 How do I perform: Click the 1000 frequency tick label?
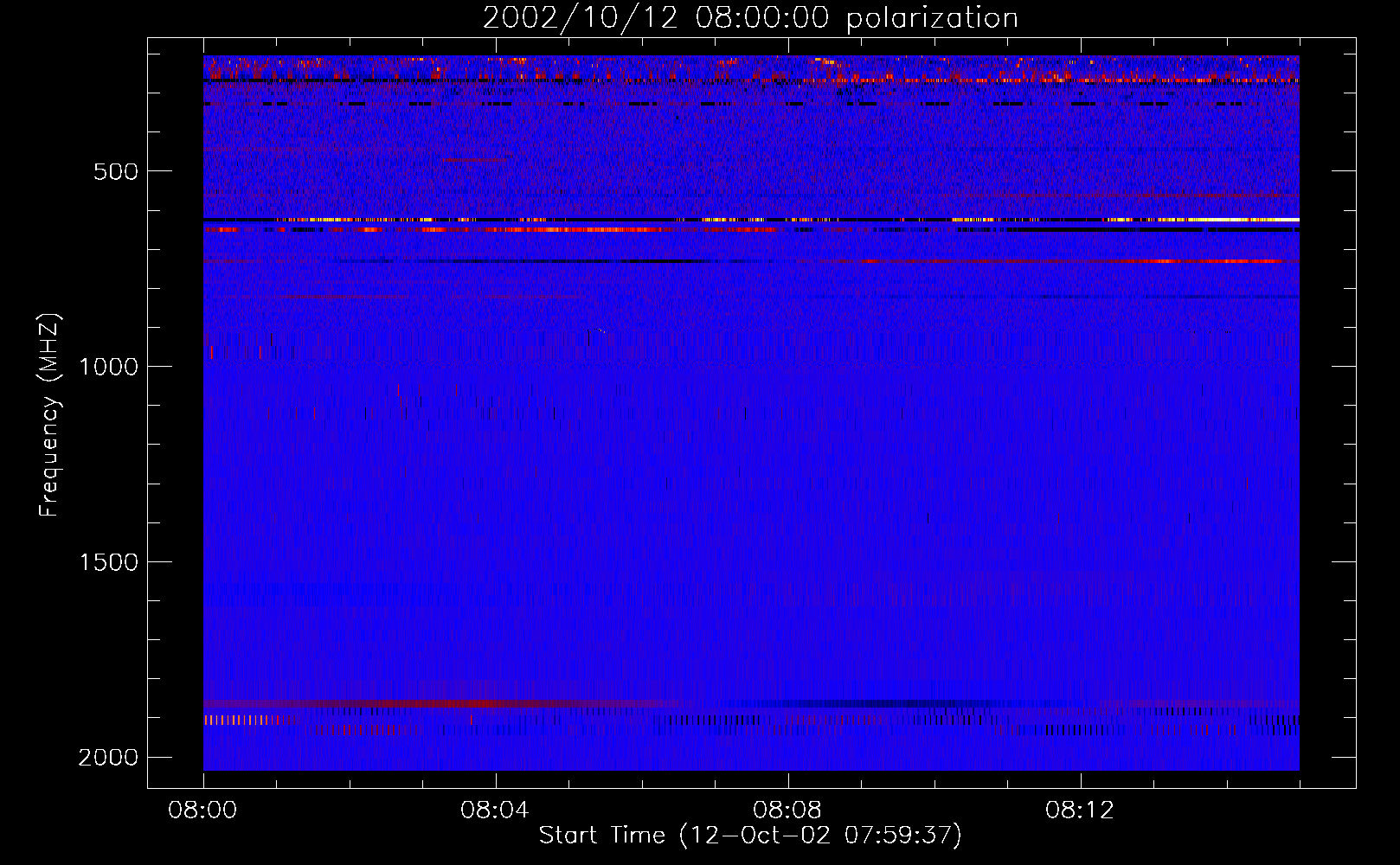(108, 367)
